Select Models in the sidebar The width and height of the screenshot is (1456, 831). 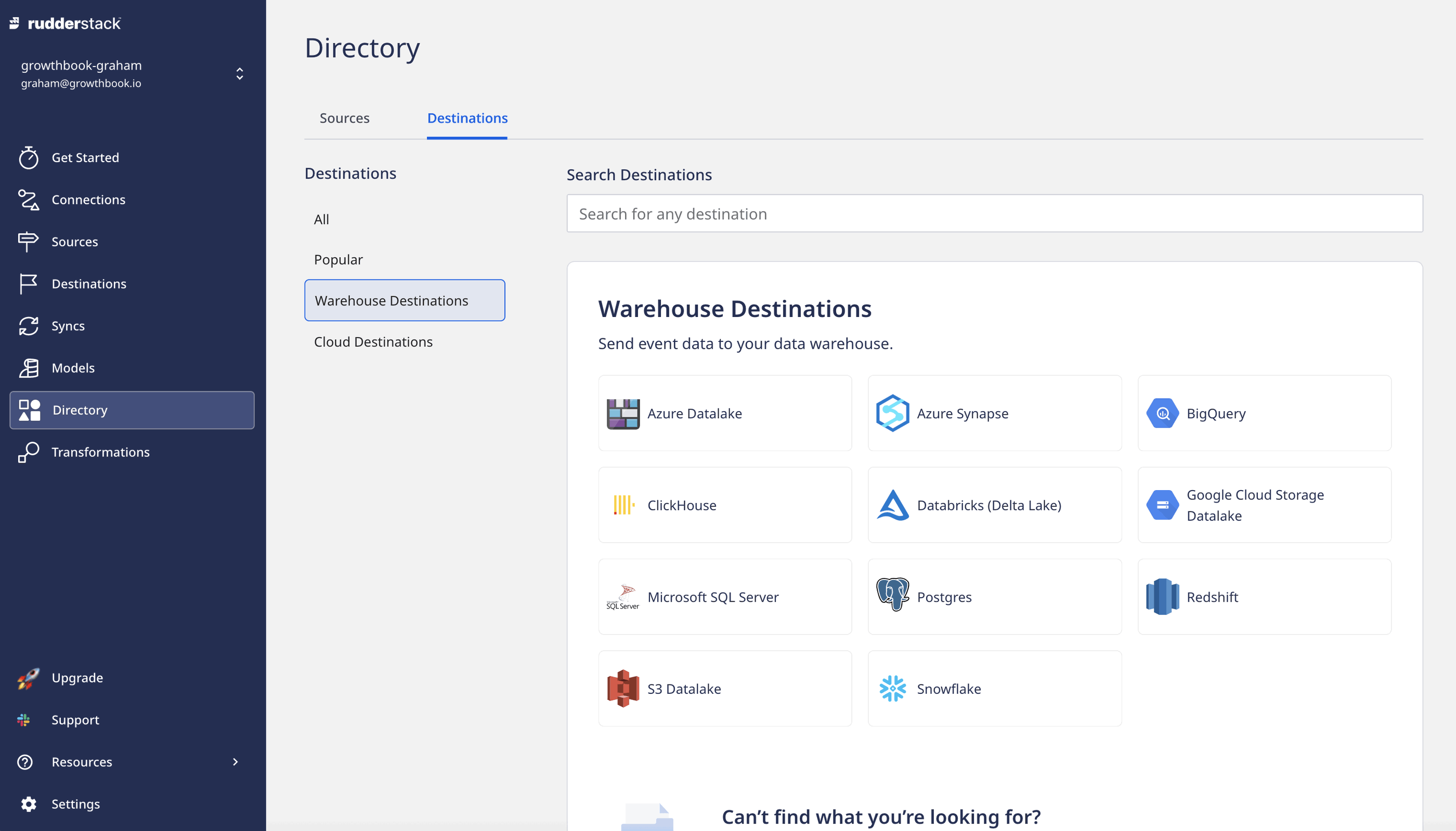[x=73, y=367]
